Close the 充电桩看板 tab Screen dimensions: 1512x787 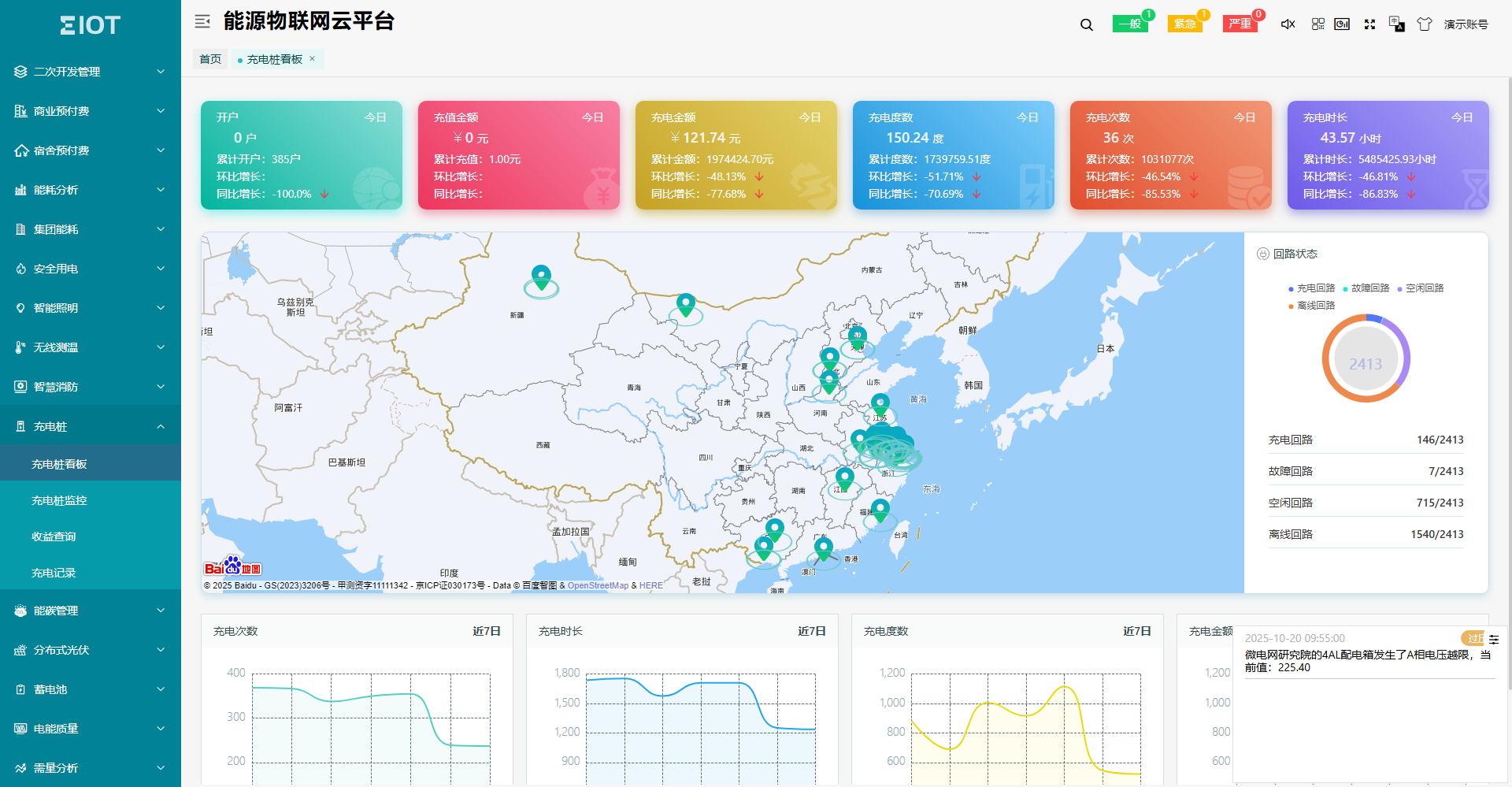(x=312, y=58)
